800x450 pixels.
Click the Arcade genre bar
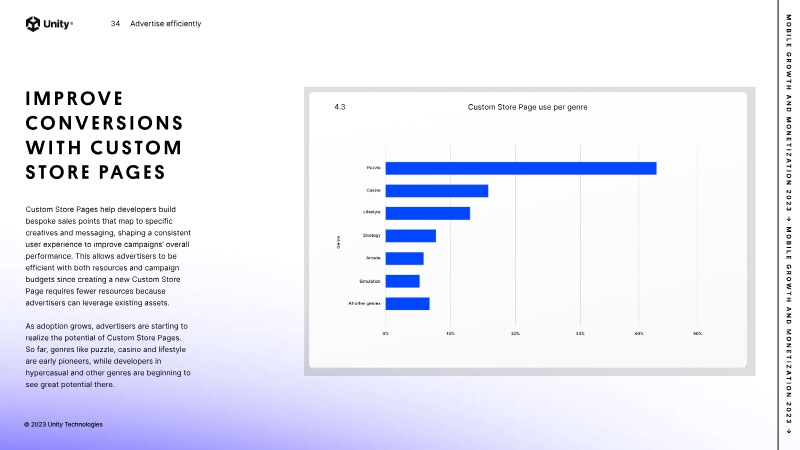click(404, 259)
